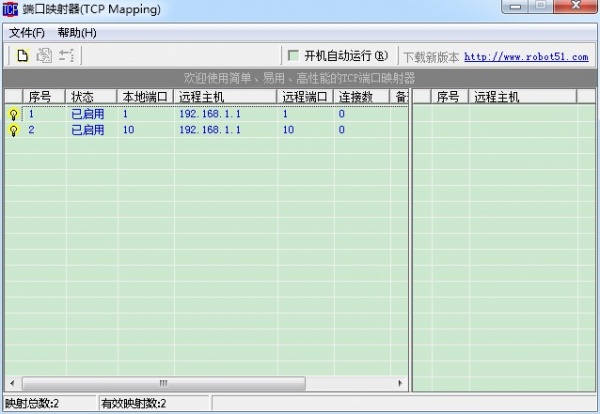The height and width of the screenshot is (414, 600).
Task: Click the 本地端口 column header
Action: coord(145,97)
